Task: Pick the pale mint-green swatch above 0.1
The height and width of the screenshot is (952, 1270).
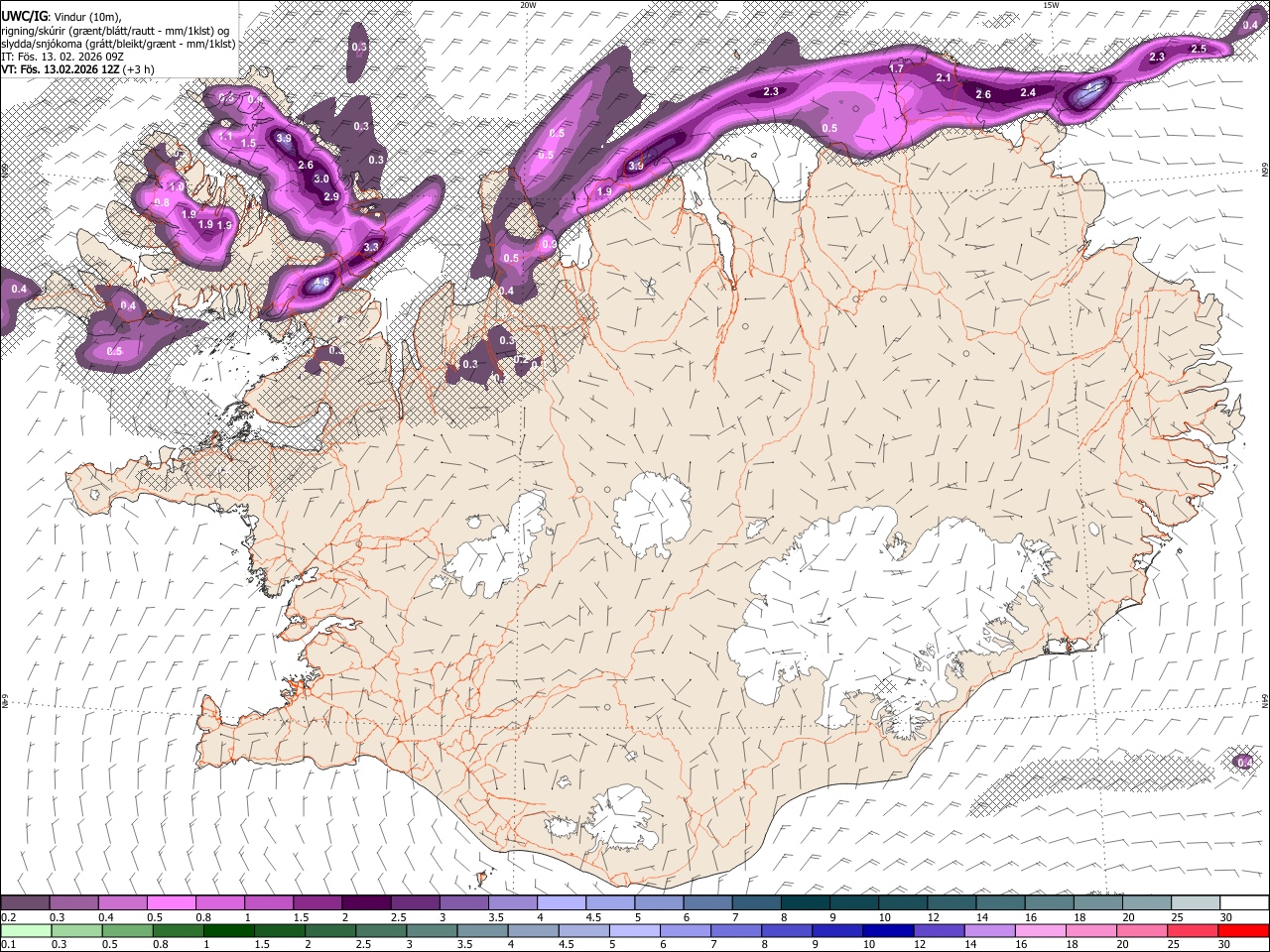Action: point(25,930)
